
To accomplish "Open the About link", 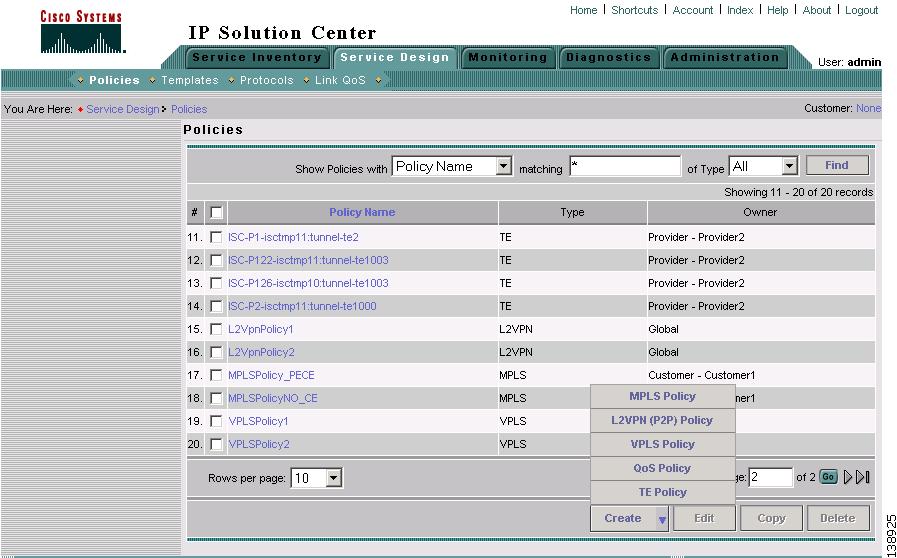I will point(816,10).
